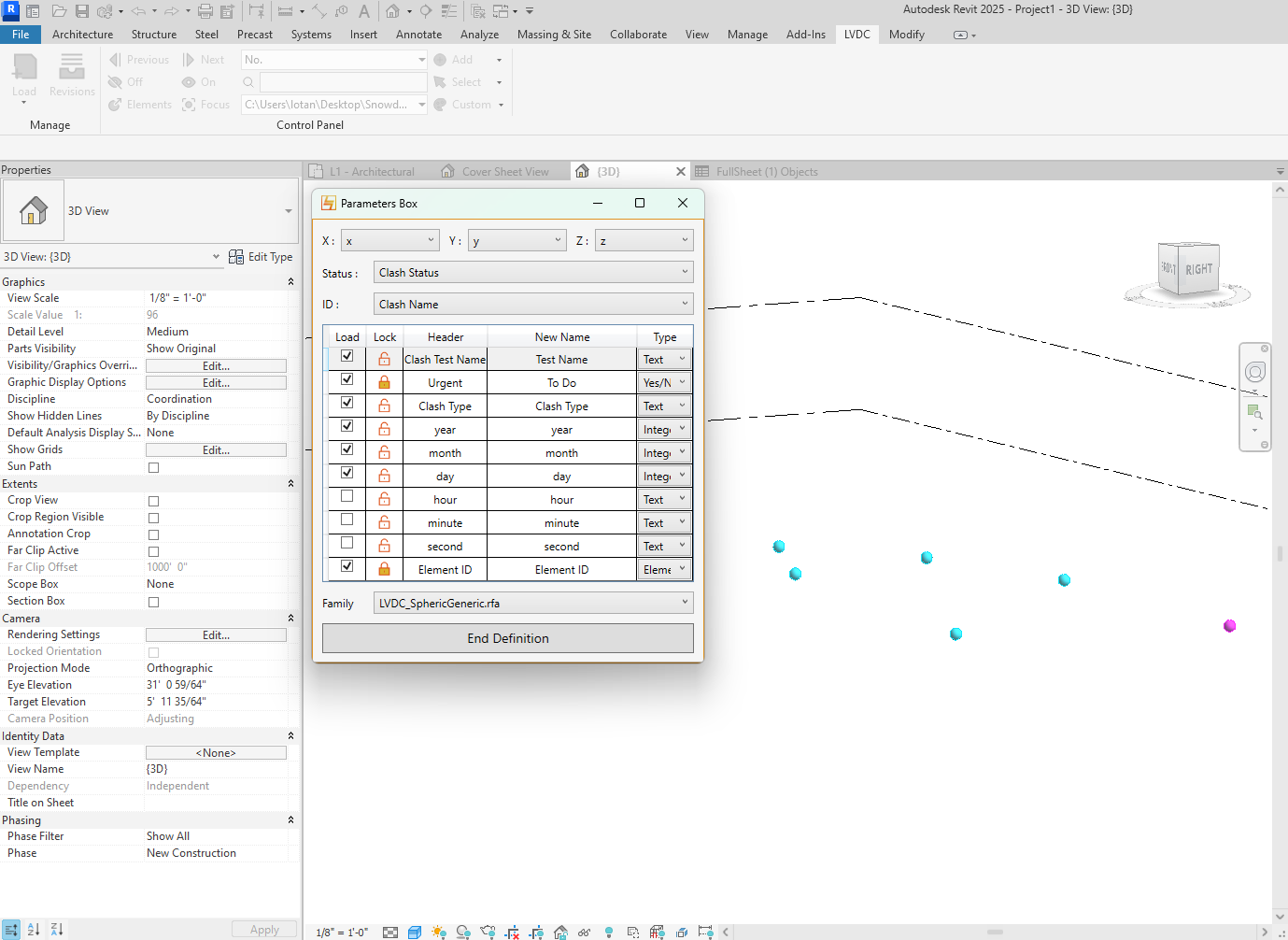
Task: Open the Massing & Site ribbon tab
Action: tap(554, 35)
